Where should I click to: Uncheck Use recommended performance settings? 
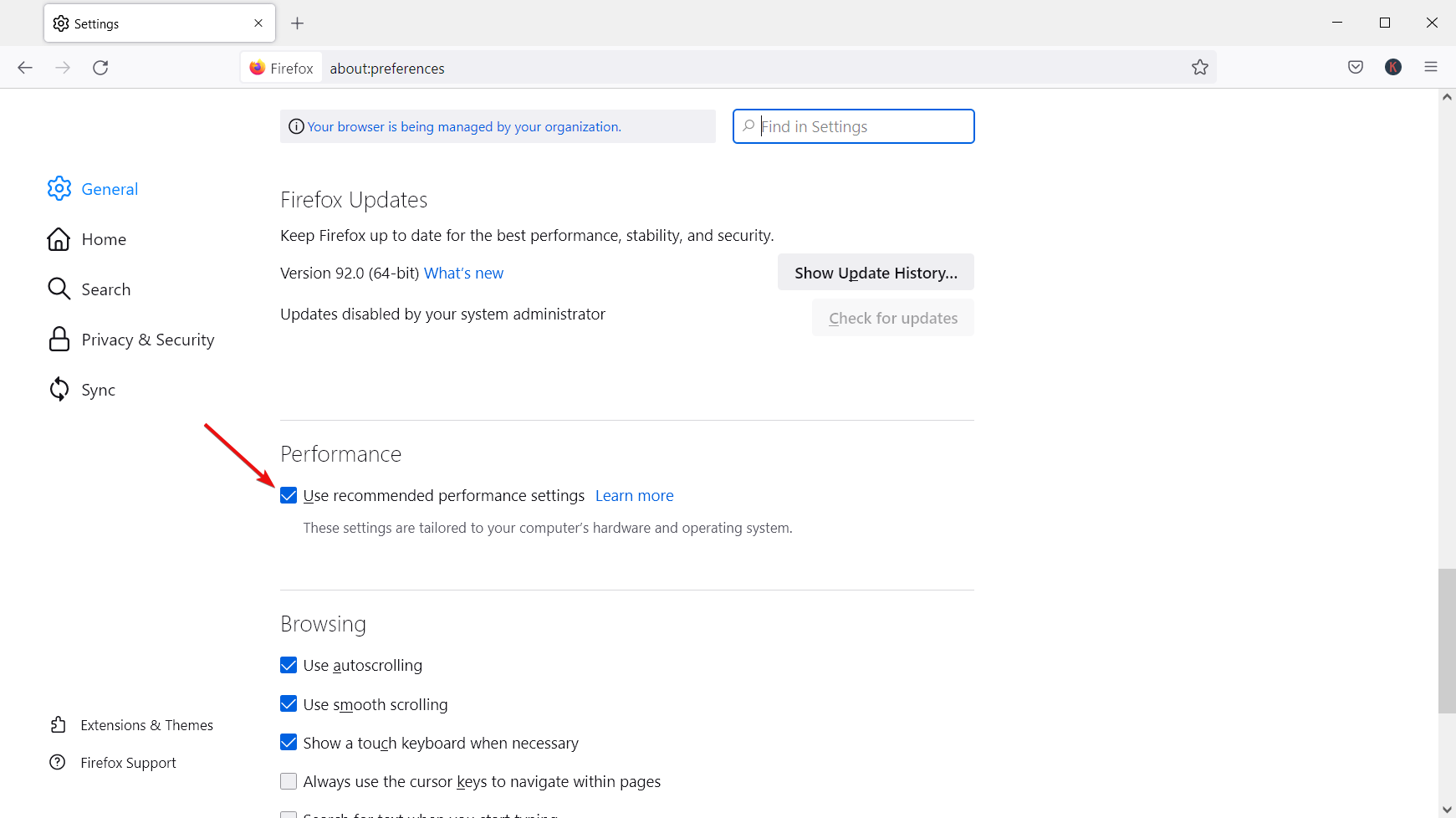point(289,496)
